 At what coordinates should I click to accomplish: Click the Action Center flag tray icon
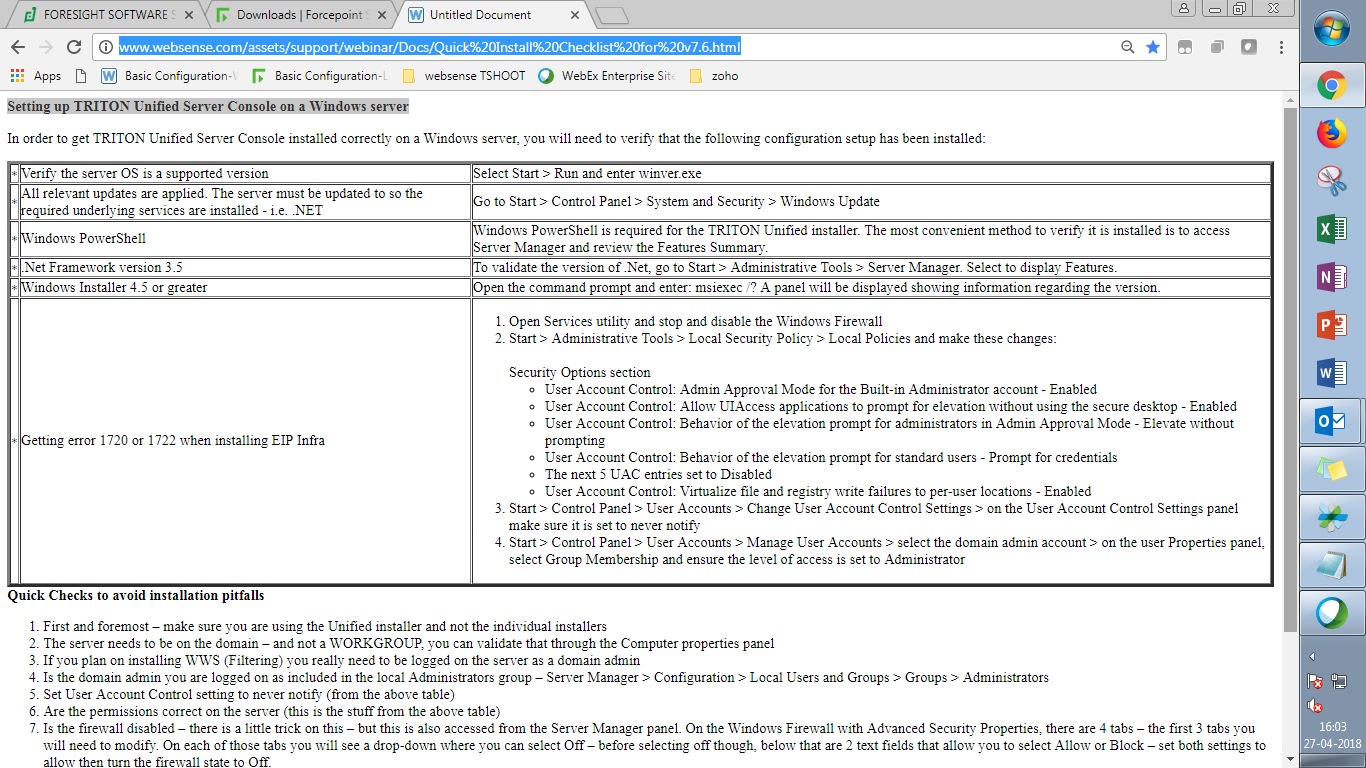point(1317,681)
